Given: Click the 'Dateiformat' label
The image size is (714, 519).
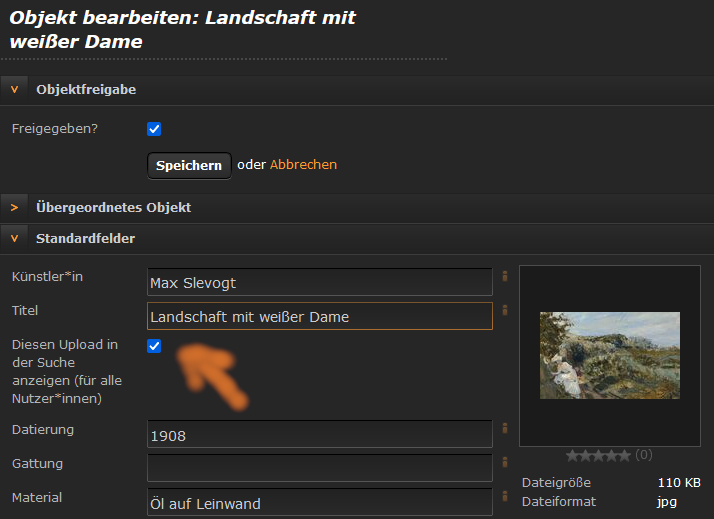Looking at the screenshot, I should [559, 502].
